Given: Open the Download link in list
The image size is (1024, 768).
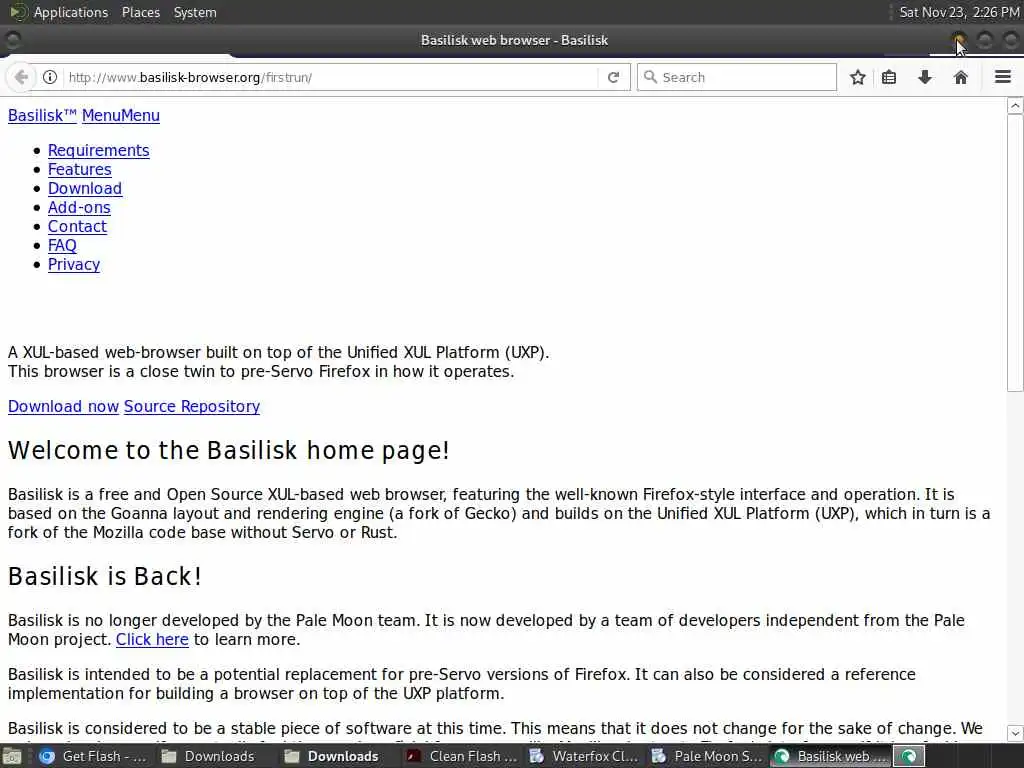Looking at the screenshot, I should coord(85,188).
